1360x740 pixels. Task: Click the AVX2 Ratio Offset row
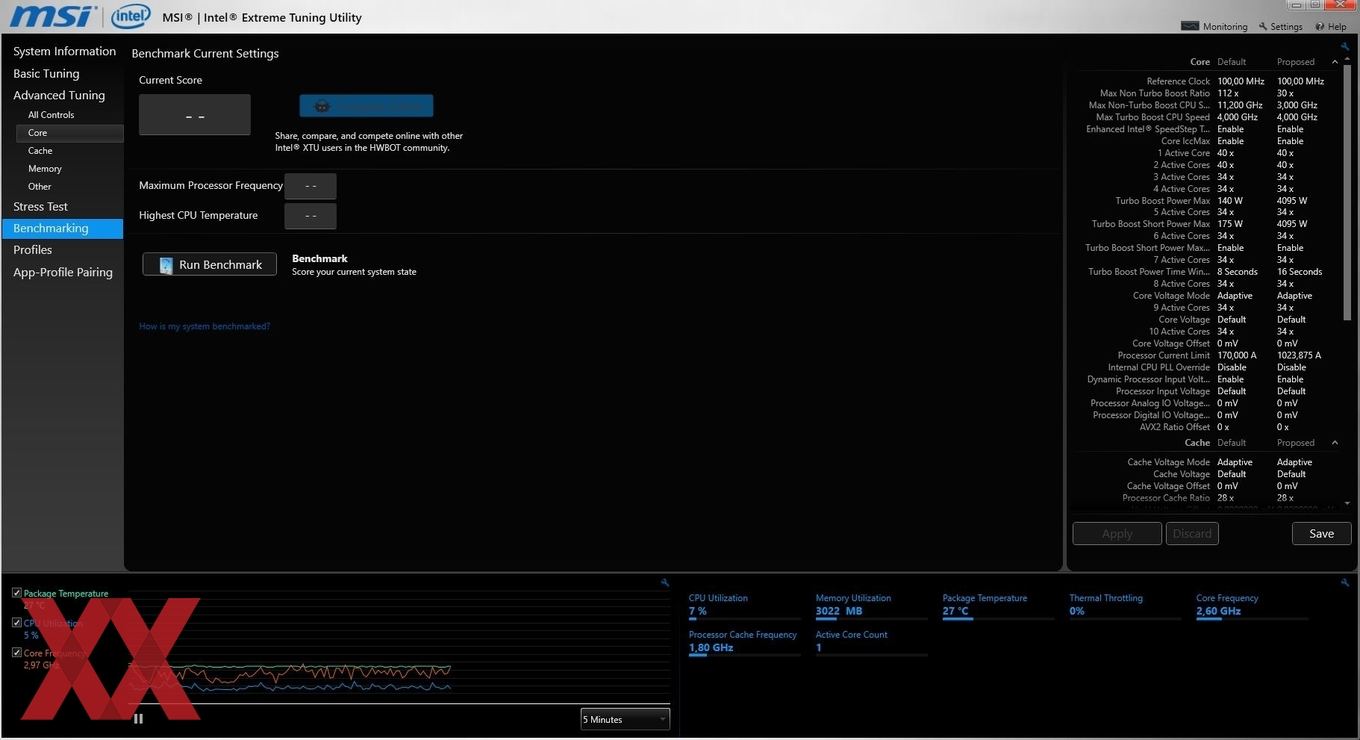[x=1208, y=427]
